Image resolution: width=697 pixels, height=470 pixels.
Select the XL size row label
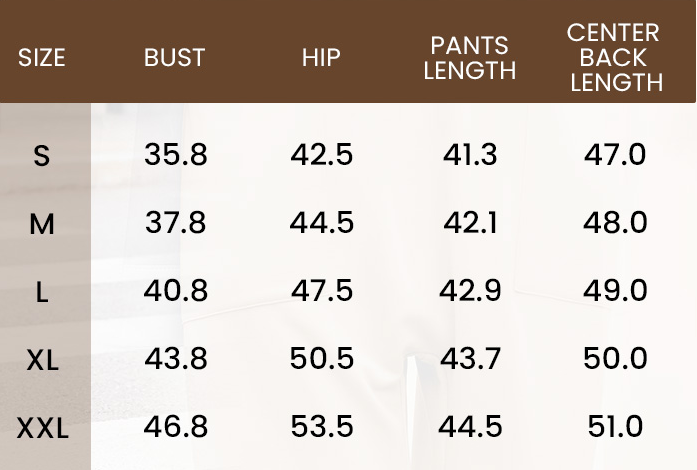[x=42, y=360]
